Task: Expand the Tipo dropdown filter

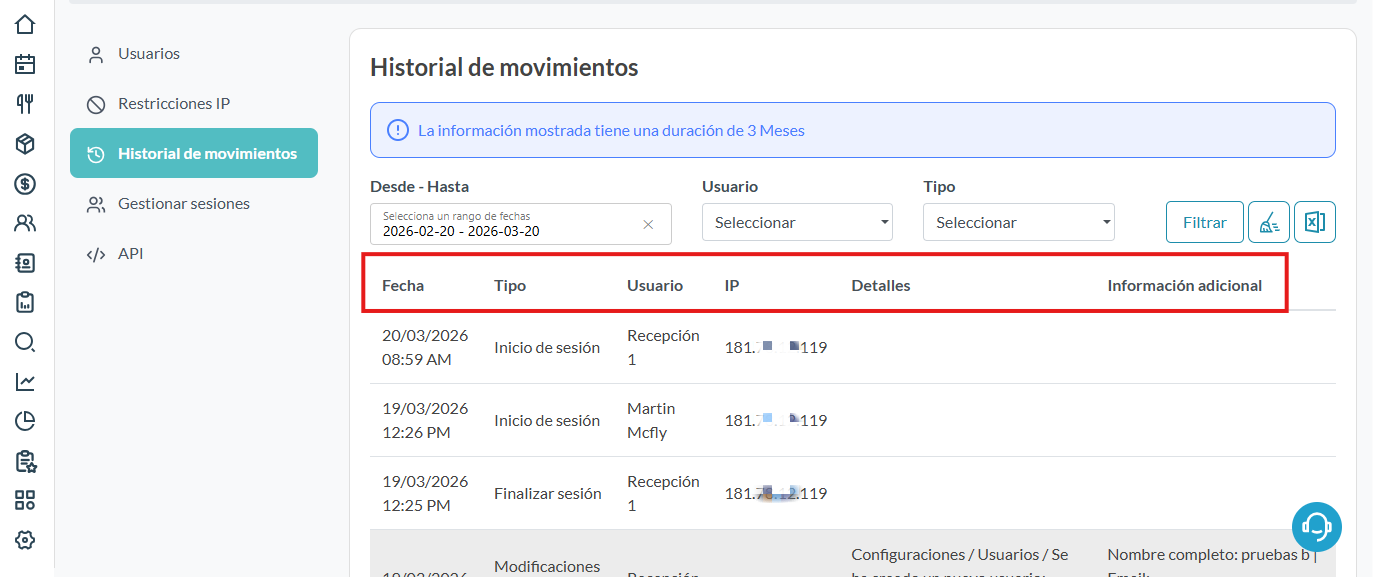Action: point(1018,222)
